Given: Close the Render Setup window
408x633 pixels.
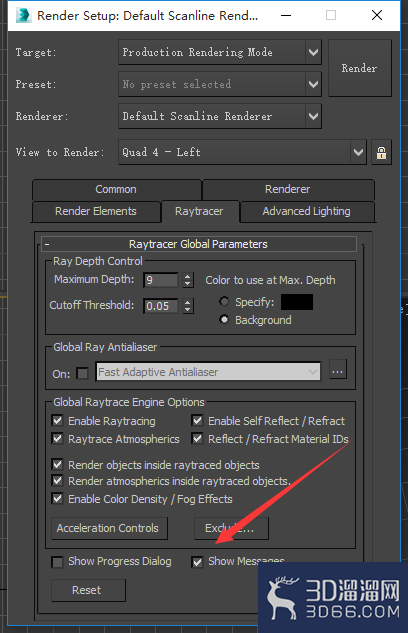Looking at the screenshot, I should [377, 15].
